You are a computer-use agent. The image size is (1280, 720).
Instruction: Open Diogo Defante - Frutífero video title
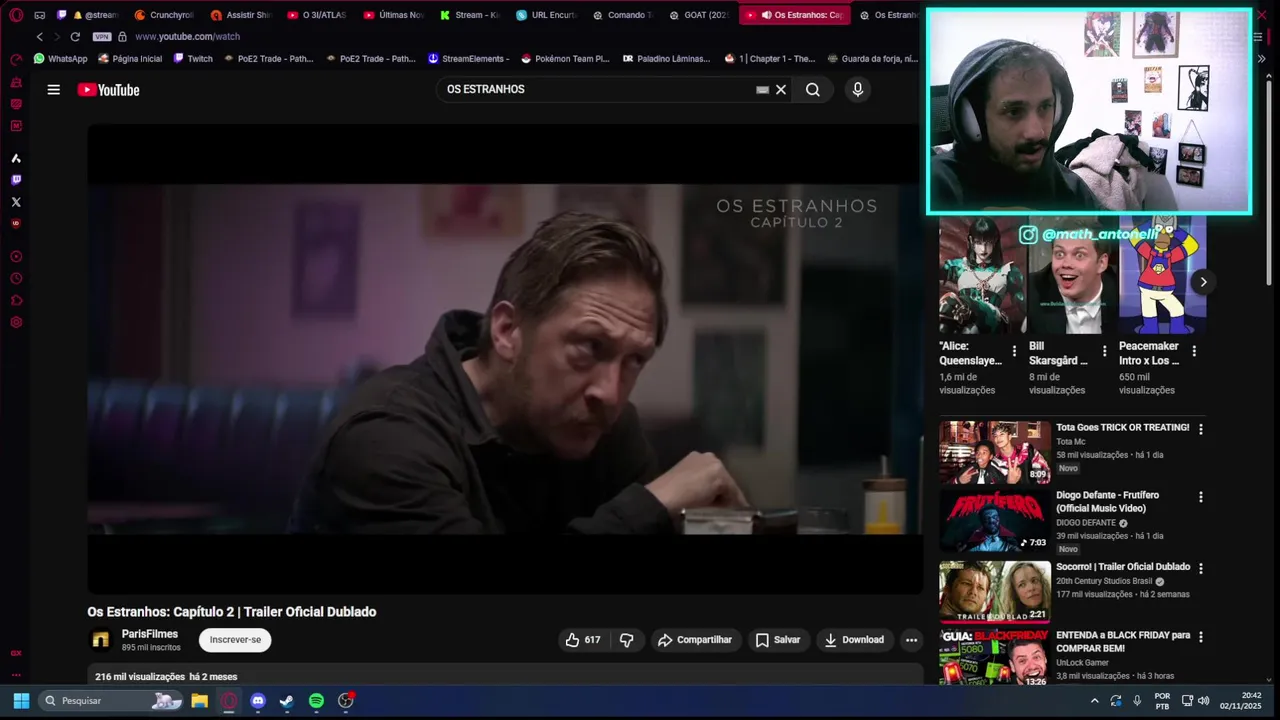1107,502
